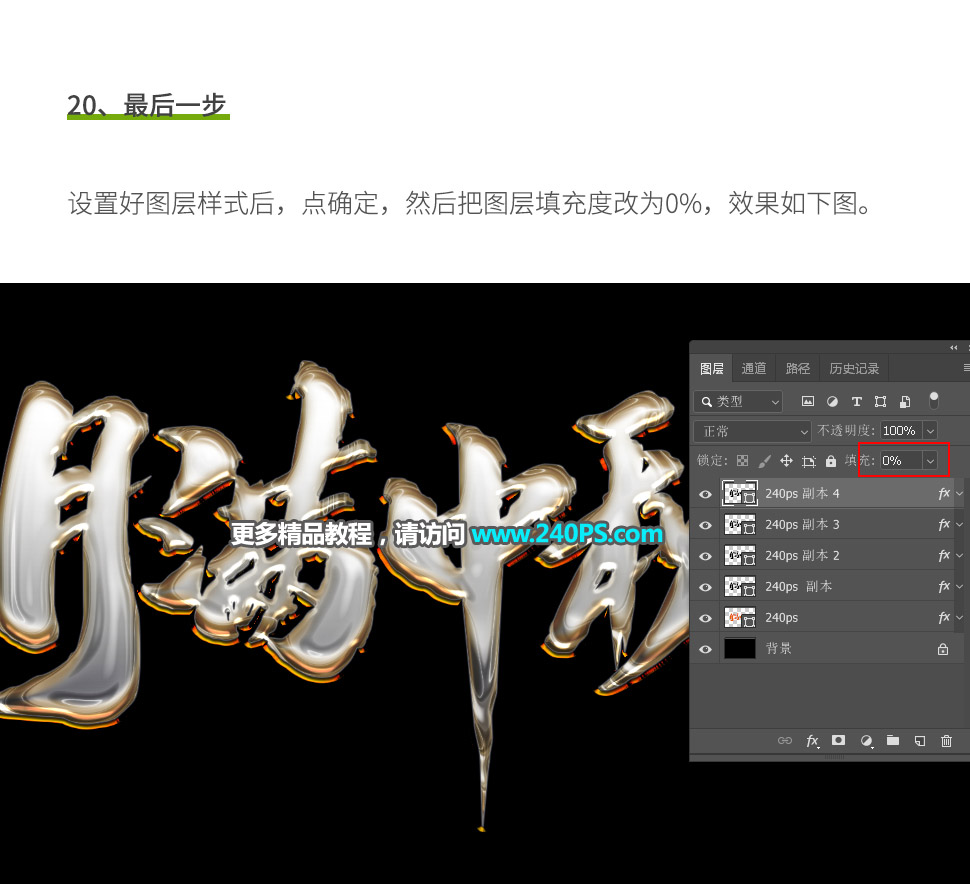
Task: Click the Create new group folder icon
Action: tap(893, 741)
